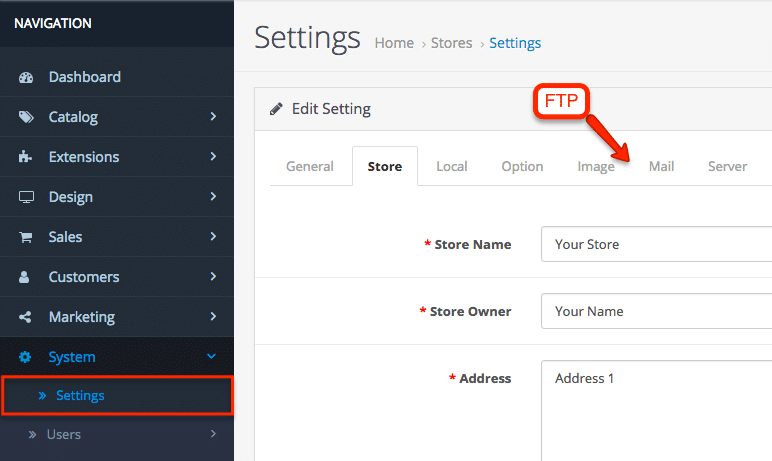The height and width of the screenshot is (461, 772).
Task: Click the Catalog tags icon
Action: 26,117
